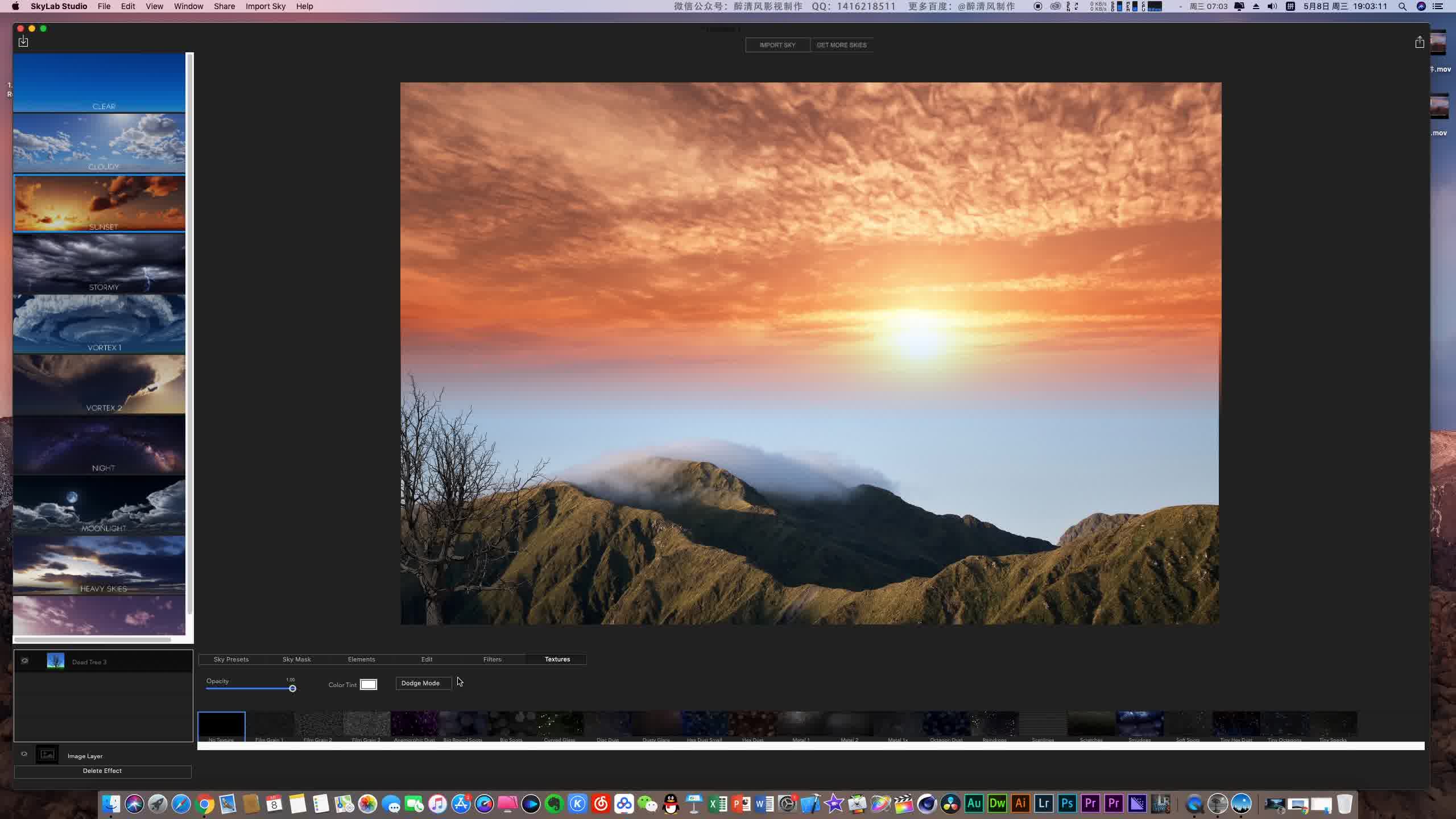The width and height of the screenshot is (1456, 819).
Task: Click the Opacity slider handle
Action: point(292,689)
